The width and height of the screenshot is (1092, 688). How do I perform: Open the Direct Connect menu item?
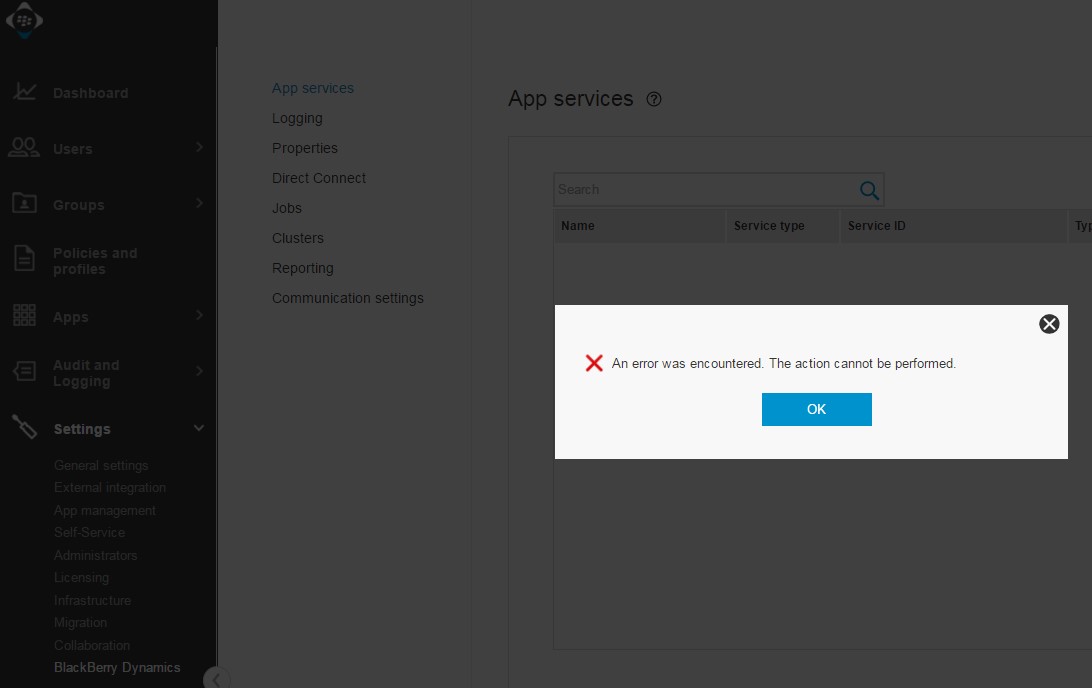click(x=319, y=178)
